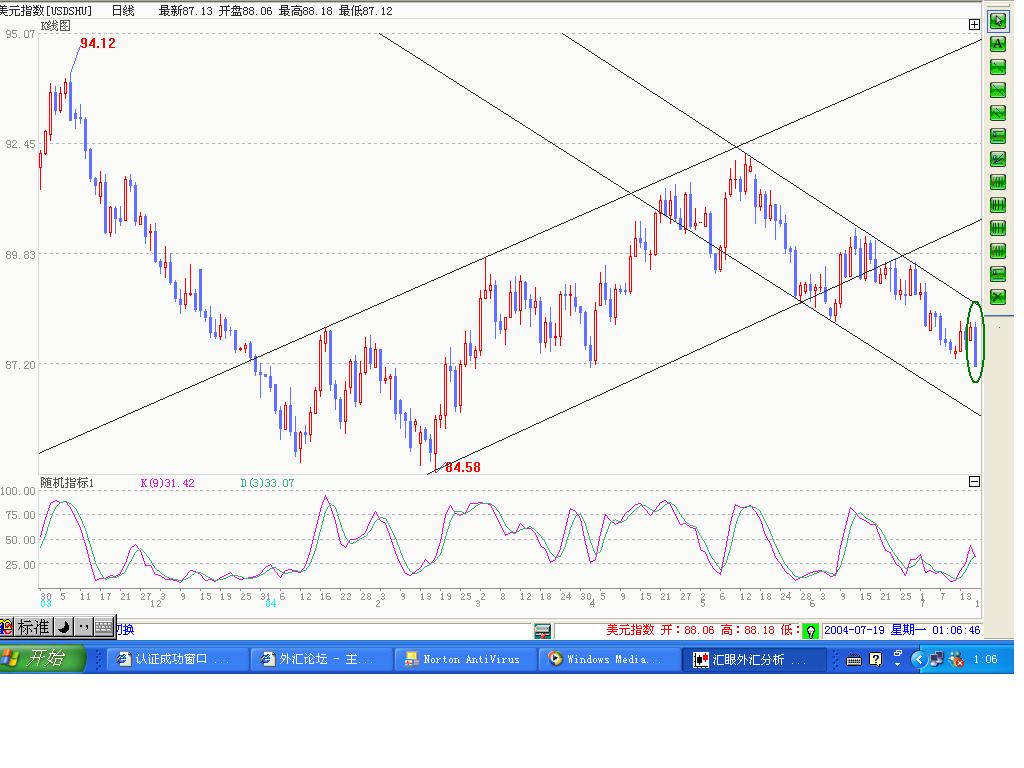This screenshot has width=1024, height=768.
Task: Click the IME logo icon at the bar's left end
Action: pos(7,627)
